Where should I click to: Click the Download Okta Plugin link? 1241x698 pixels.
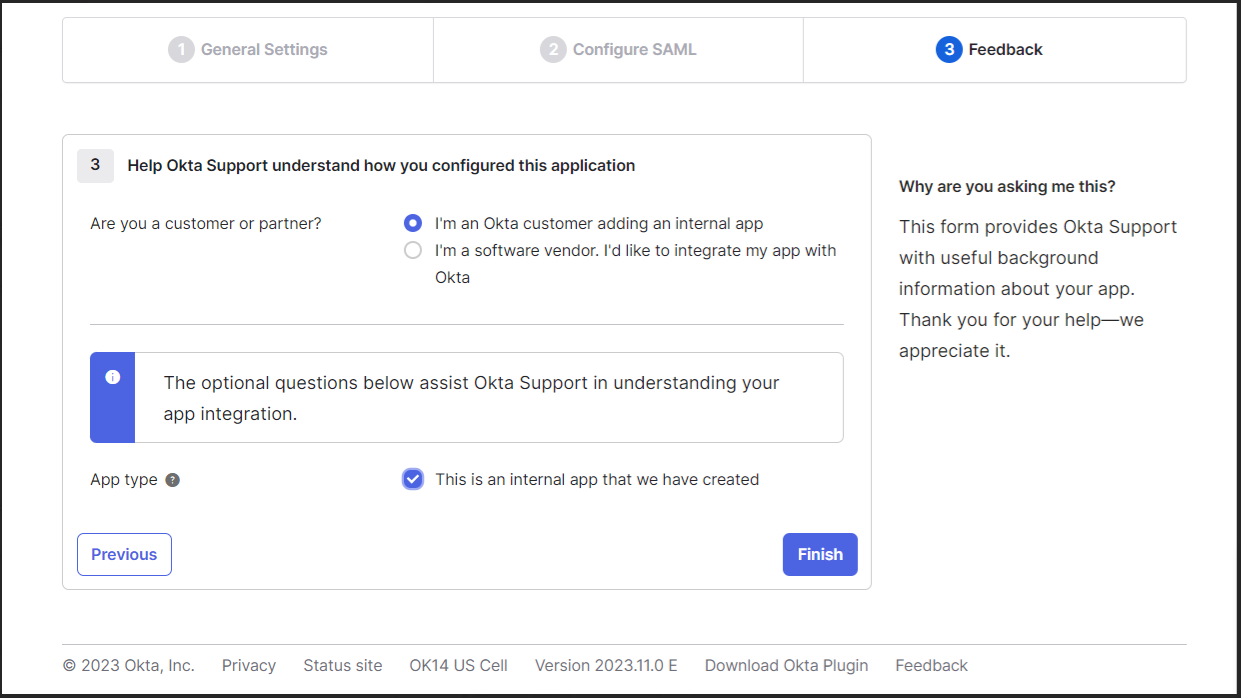pyautogui.click(x=786, y=665)
